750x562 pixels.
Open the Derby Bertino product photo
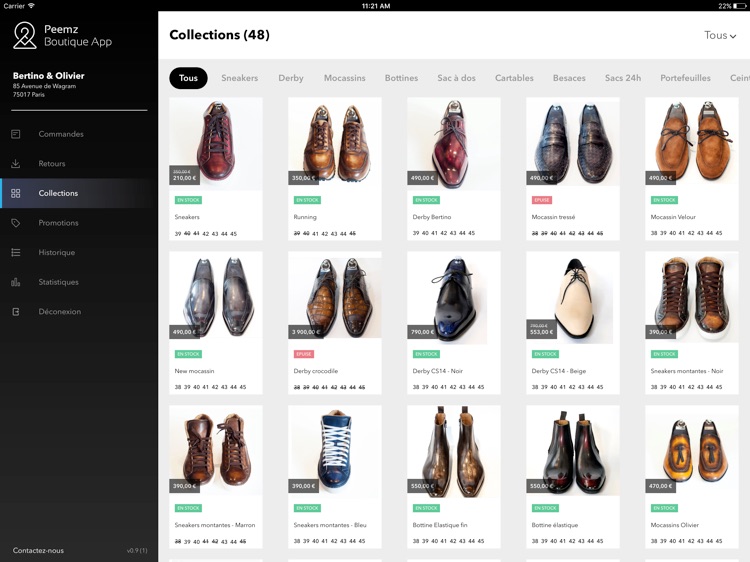click(x=454, y=143)
